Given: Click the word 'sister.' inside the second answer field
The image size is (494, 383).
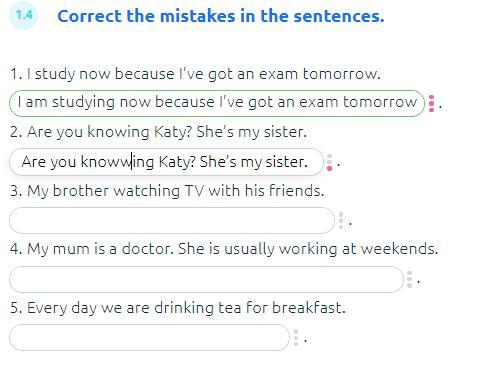Looking at the screenshot, I should (286, 162).
